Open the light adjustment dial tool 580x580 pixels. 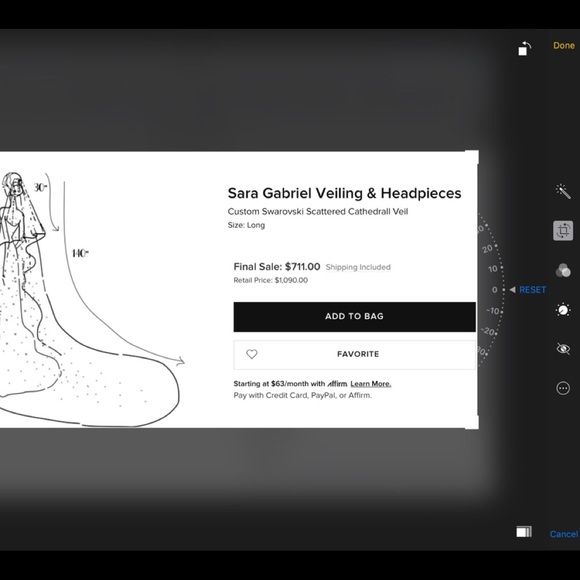(563, 310)
